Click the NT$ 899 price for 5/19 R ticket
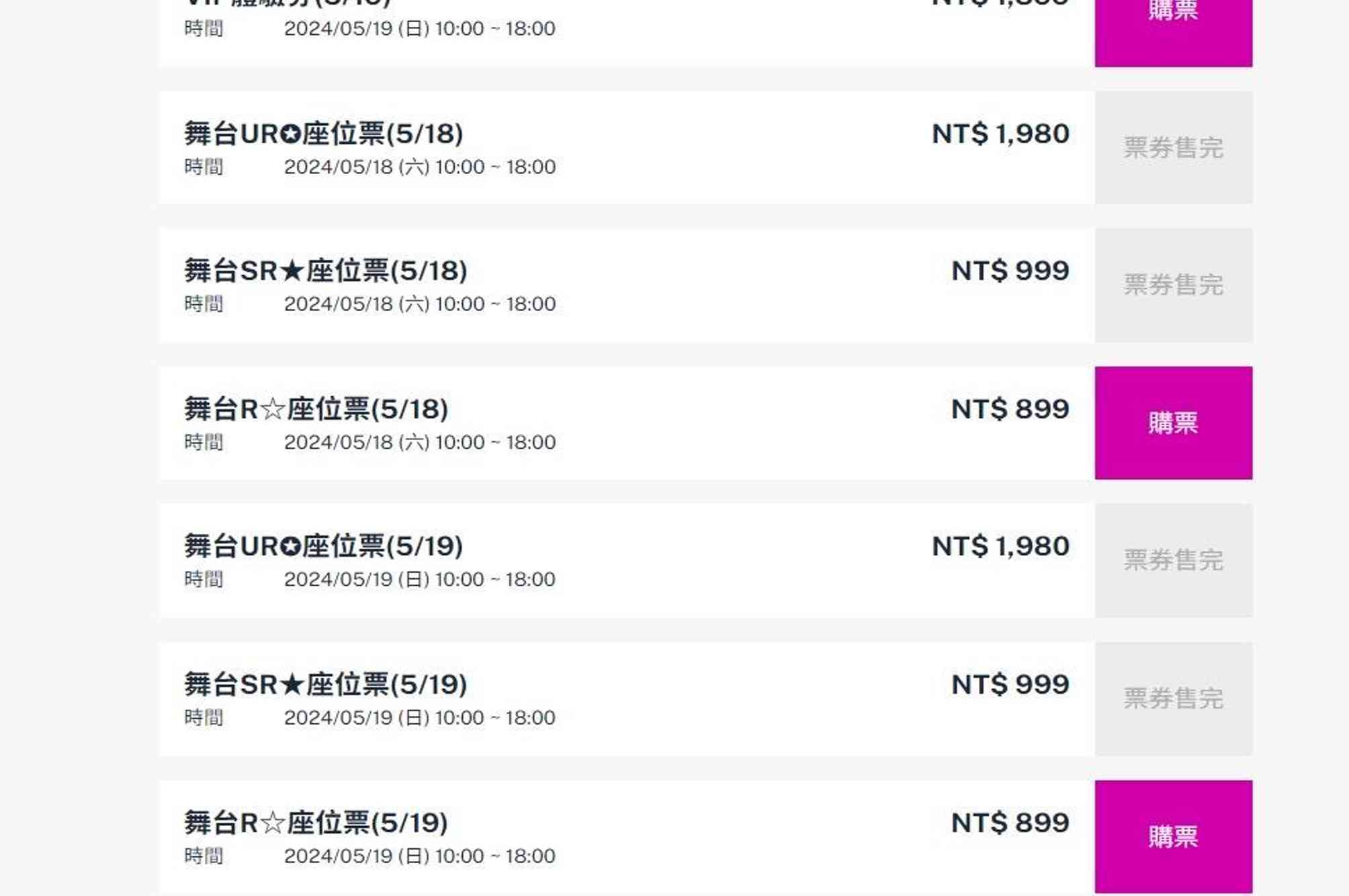This screenshot has height=896, width=1349. (x=1010, y=823)
